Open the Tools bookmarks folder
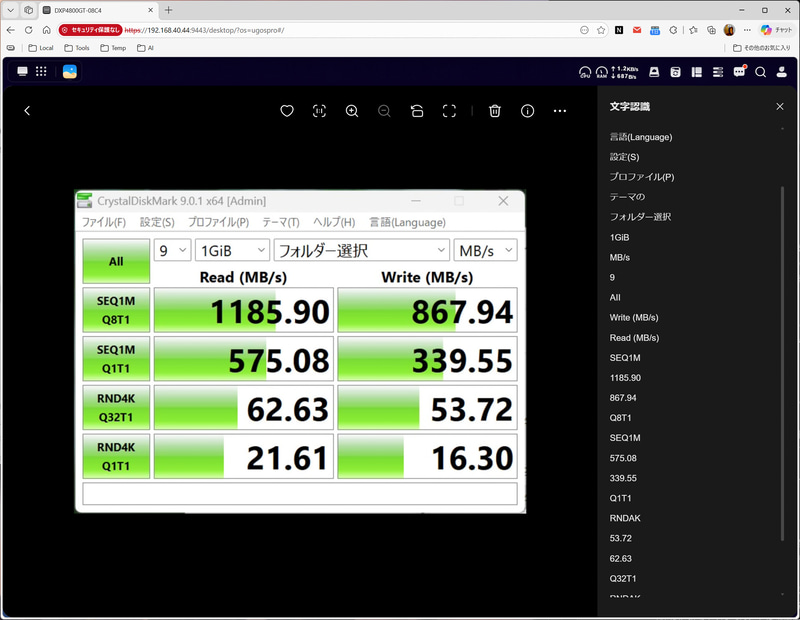Viewport: 800px width, 620px height. click(77, 48)
